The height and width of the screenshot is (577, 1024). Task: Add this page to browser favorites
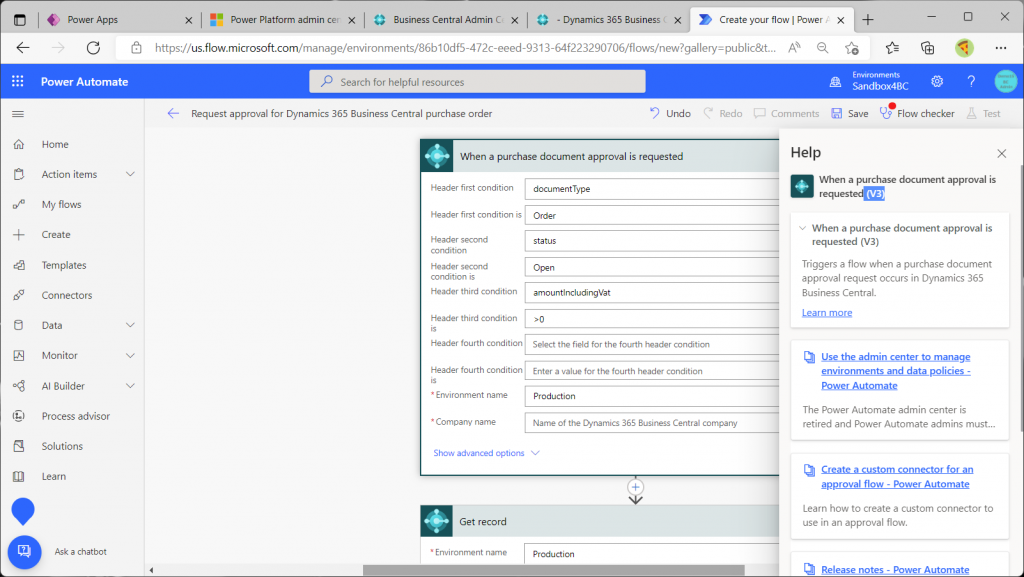point(852,48)
